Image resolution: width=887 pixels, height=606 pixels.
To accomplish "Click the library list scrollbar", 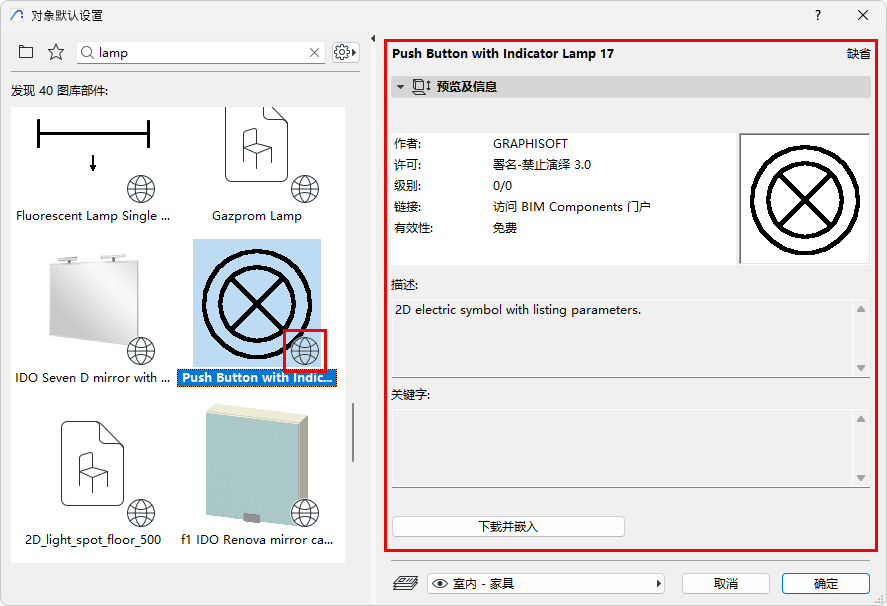I will coord(353,432).
